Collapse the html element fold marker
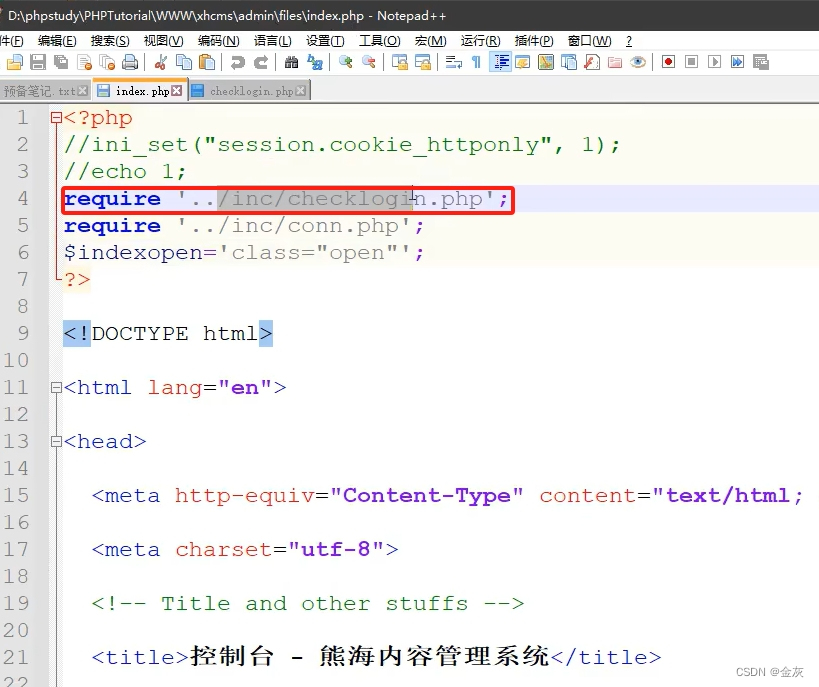This screenshot has width=819, height=687. 57,388
